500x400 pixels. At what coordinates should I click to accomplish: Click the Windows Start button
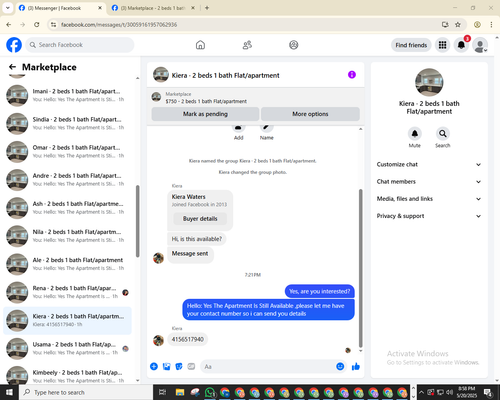pyautogui.click(x=9, y=392)
